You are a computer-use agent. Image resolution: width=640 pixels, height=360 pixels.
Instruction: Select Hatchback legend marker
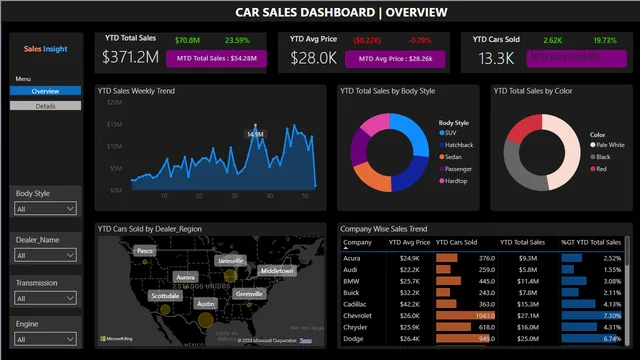click(442, 145)
